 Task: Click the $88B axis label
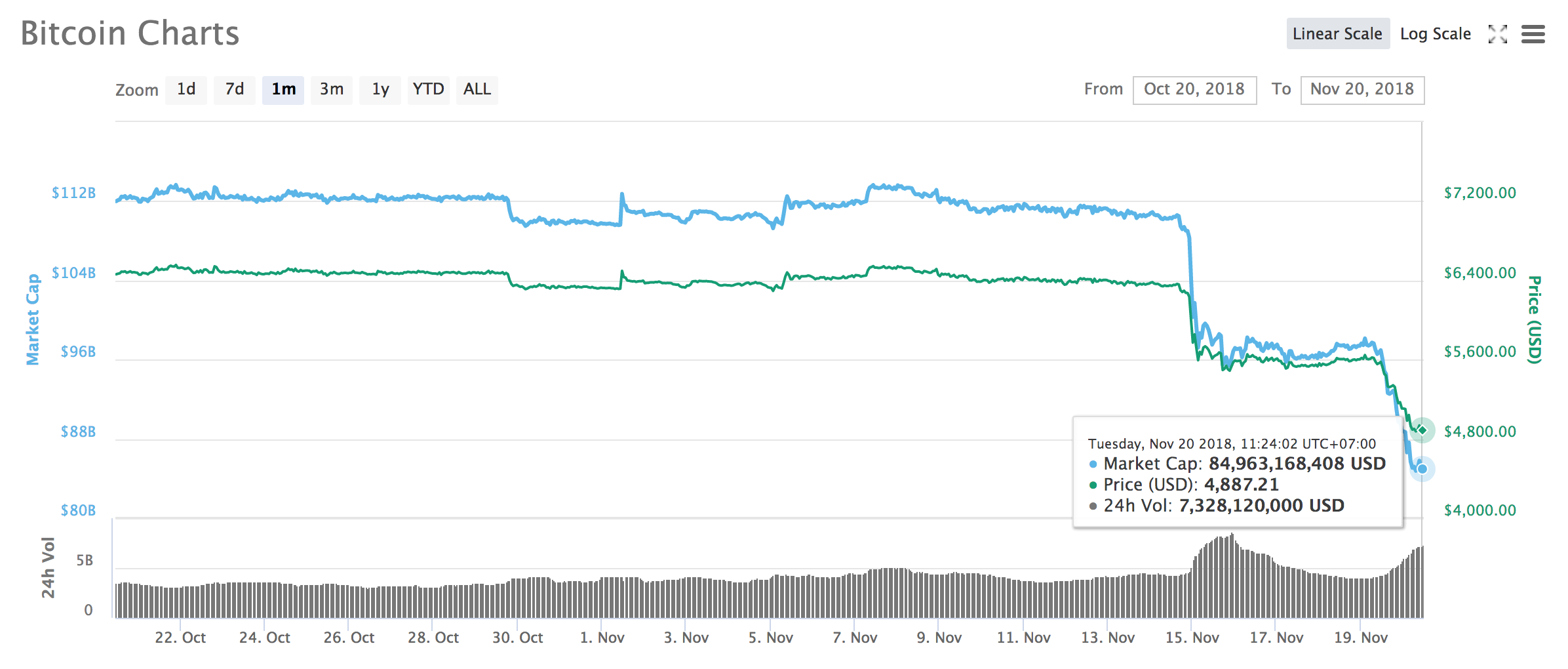point(78,432)
